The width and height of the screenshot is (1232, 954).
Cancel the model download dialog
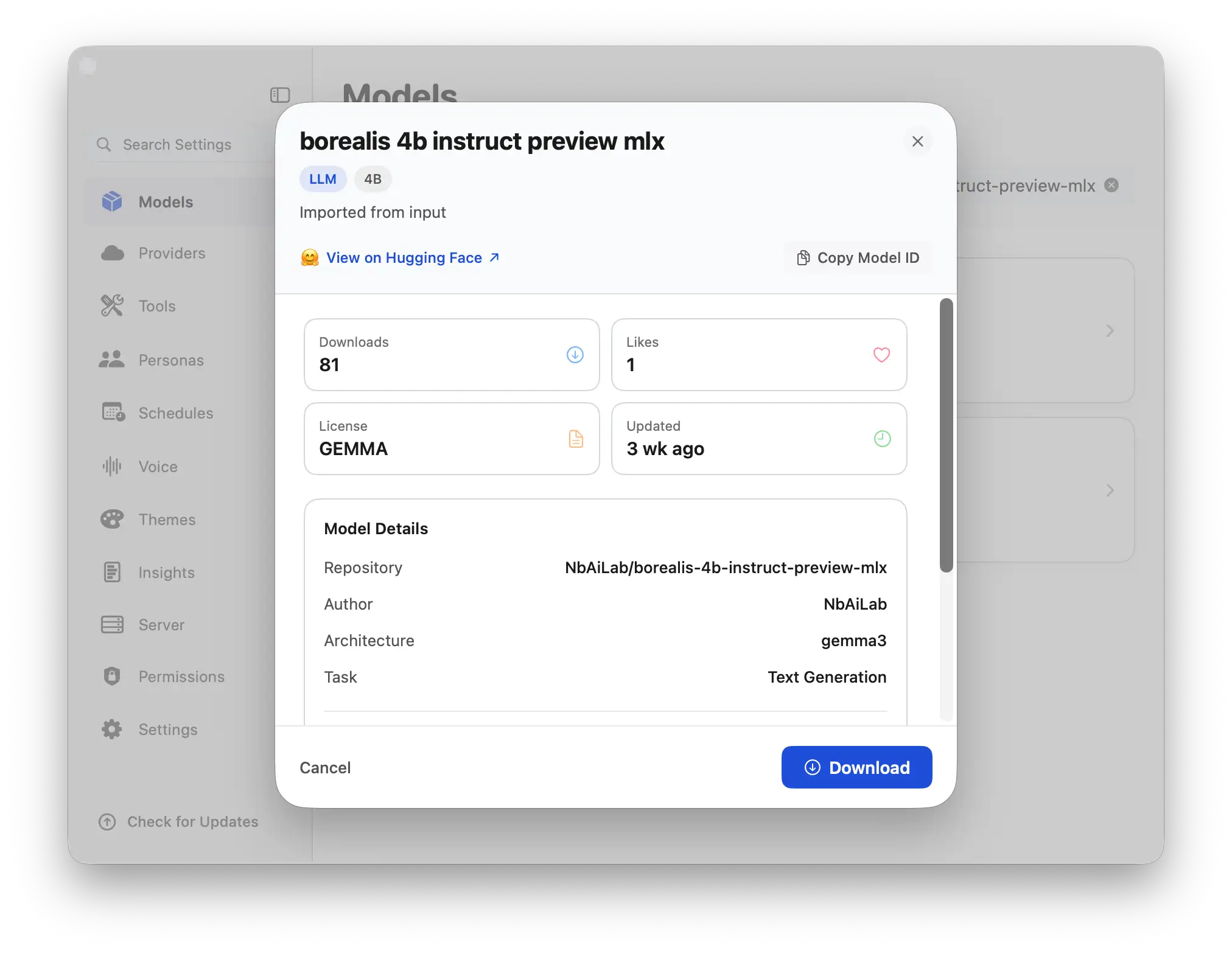point(325,767)
